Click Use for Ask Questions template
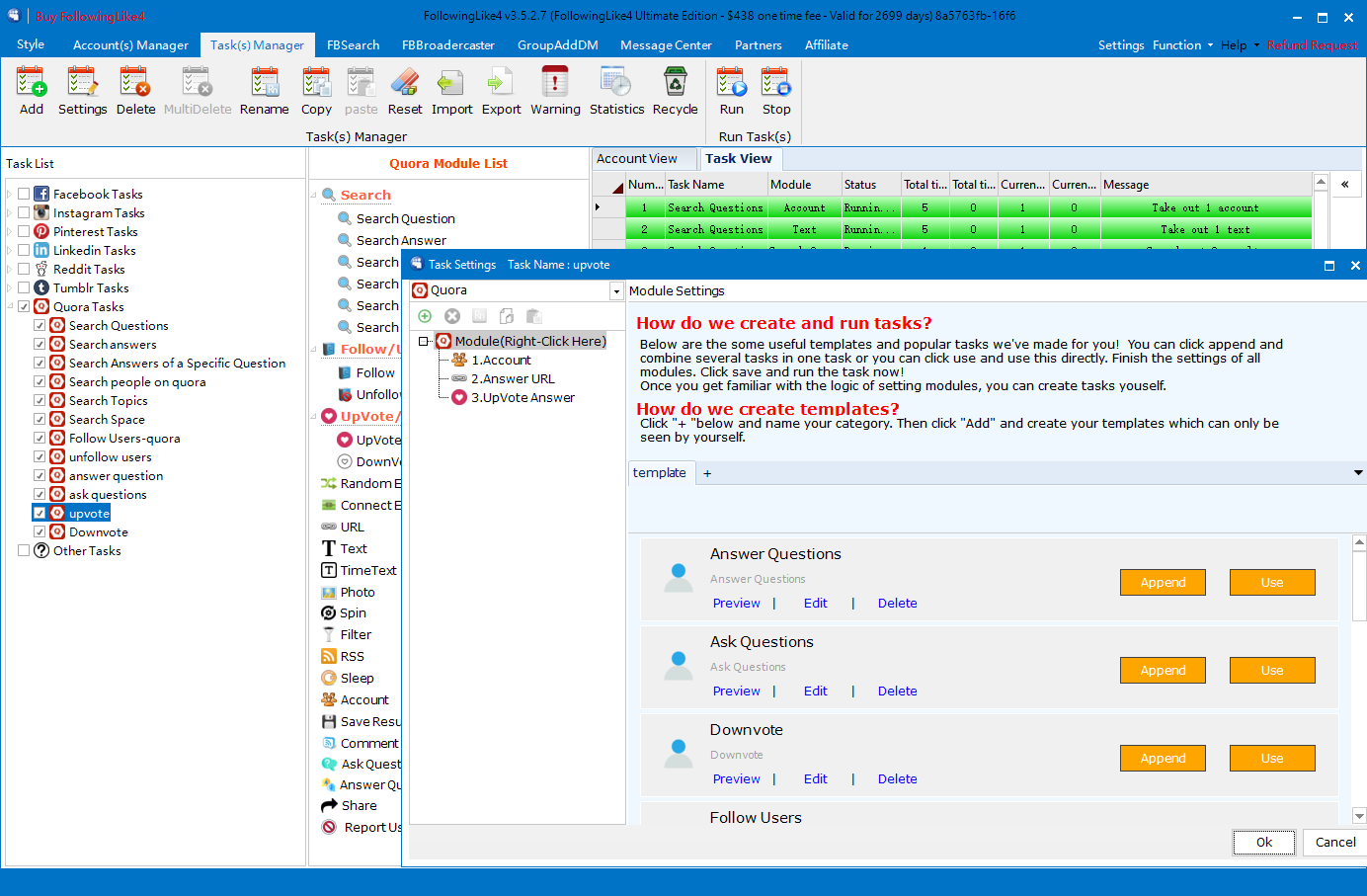This screenshot has height=896, width=1367. [1272, 671]
